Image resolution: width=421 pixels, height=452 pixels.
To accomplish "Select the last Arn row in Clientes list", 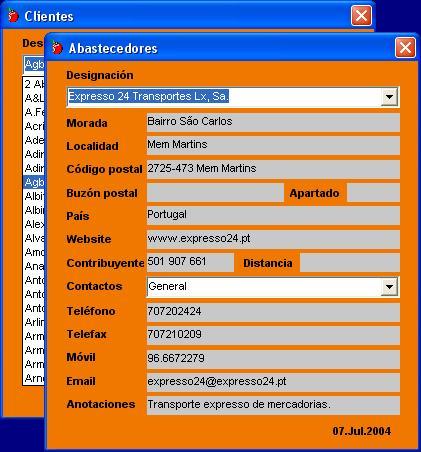I will pyautogui.click(x=34, y=378).
